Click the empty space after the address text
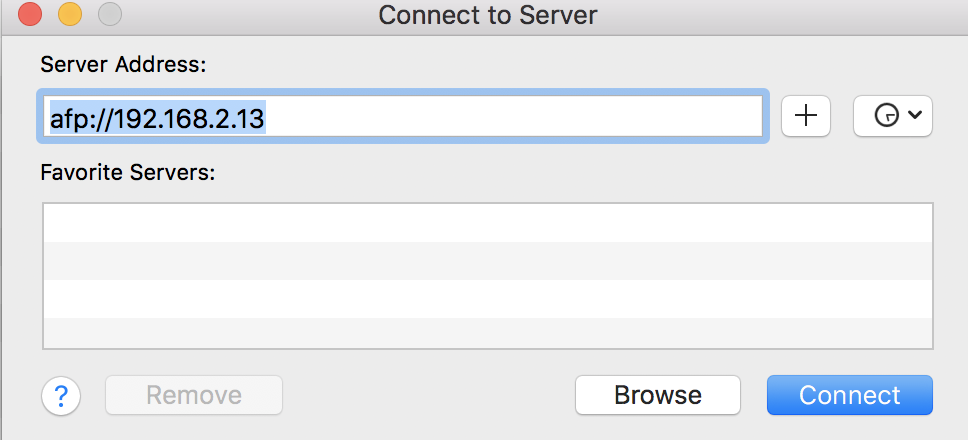Screen dimensions: 968x440 [x=512, y=116]
